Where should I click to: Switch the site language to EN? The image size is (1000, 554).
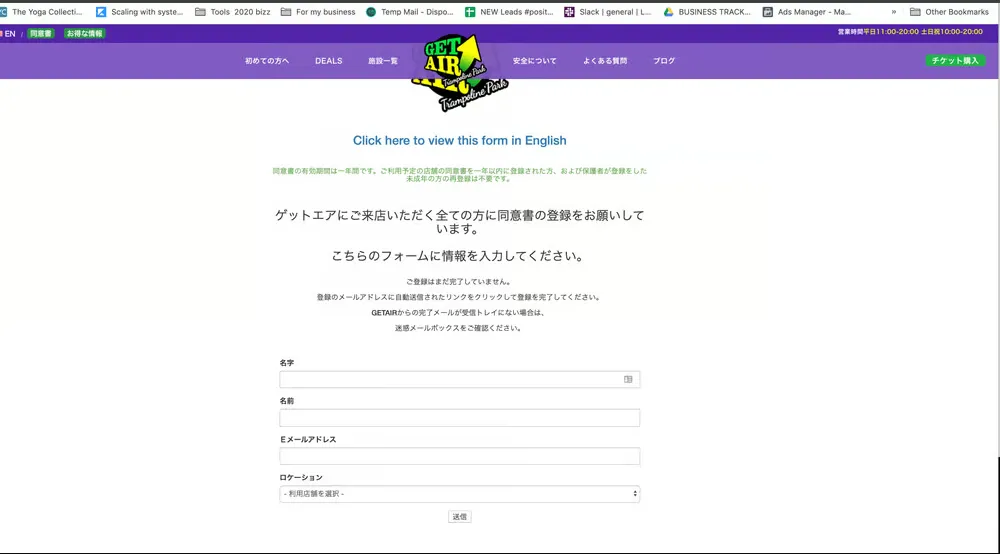click(x=8, y=34)
